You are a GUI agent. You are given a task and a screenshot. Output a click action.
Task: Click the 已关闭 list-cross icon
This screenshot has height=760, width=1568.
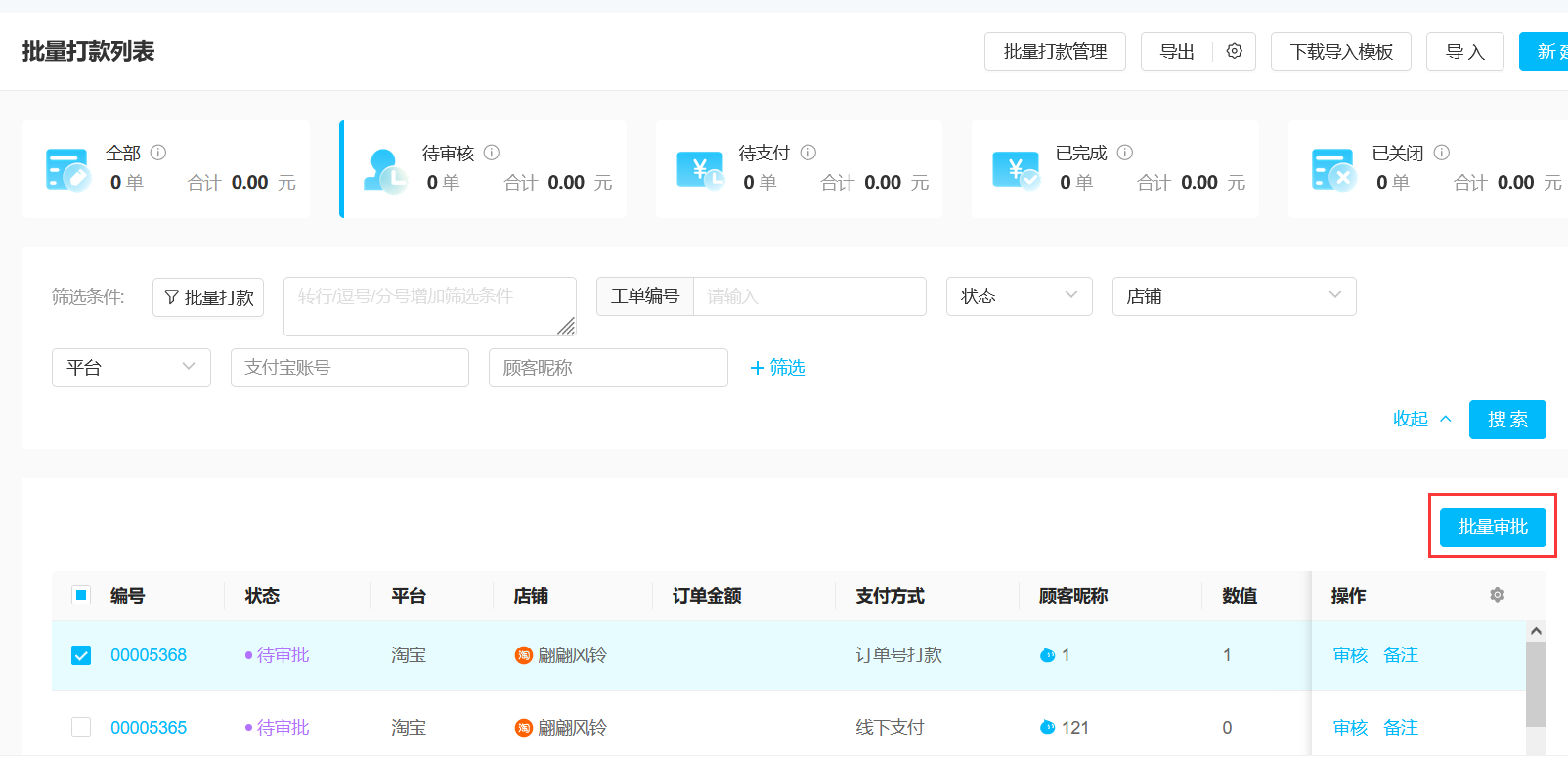[x=1334, y=169]
